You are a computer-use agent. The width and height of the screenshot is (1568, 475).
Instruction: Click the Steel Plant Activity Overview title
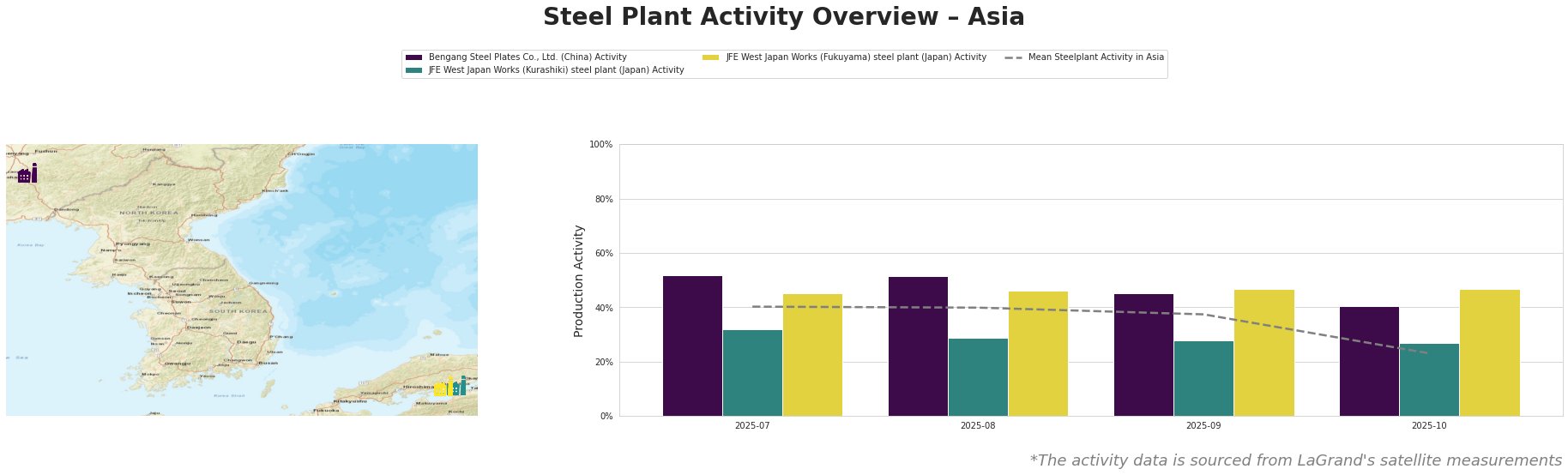(783, 18)
